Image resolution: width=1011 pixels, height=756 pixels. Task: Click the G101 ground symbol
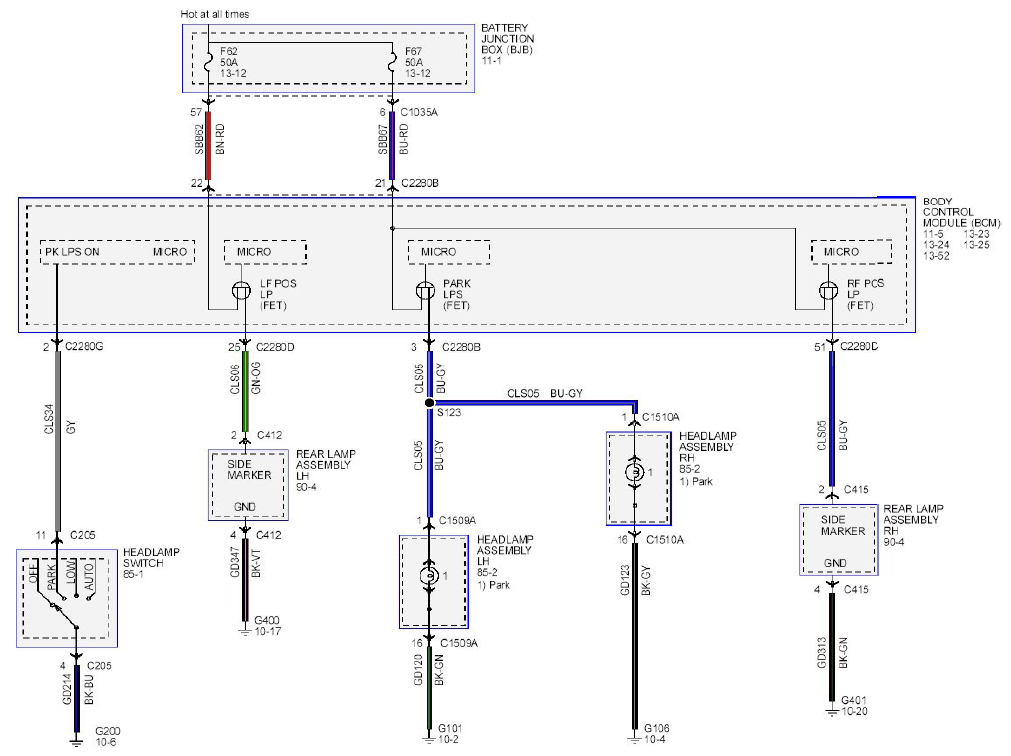[429, 737]
